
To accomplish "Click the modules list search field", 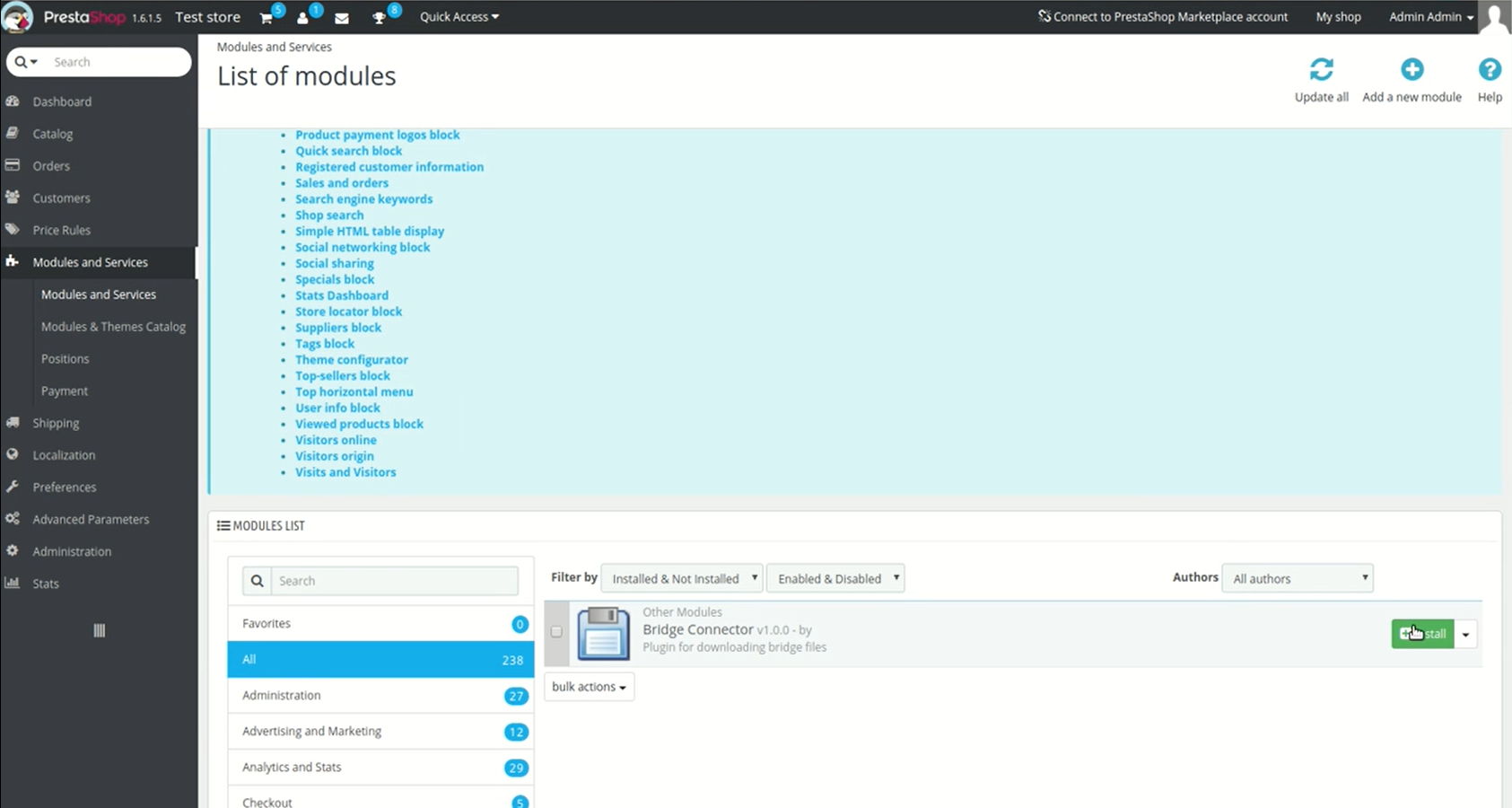I will pyautogui.click(x=394, y=581).
